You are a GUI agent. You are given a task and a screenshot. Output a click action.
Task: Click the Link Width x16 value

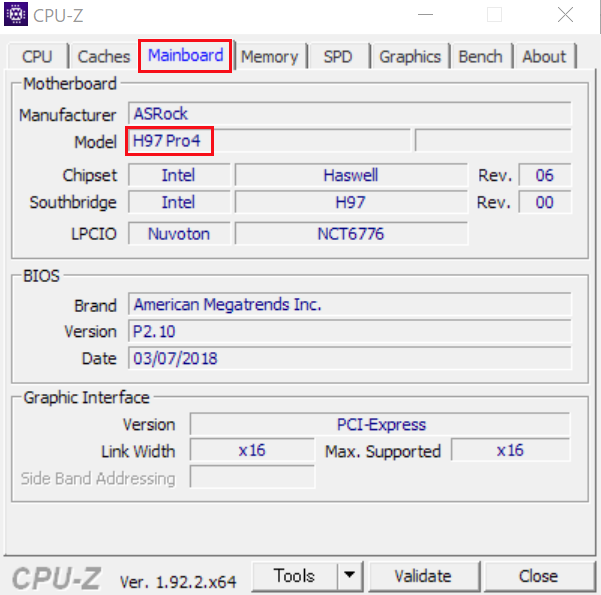[252, 450]
